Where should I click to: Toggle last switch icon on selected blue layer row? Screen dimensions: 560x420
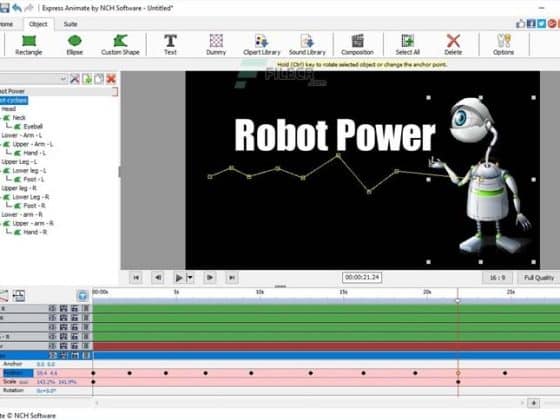pos(86,355)
